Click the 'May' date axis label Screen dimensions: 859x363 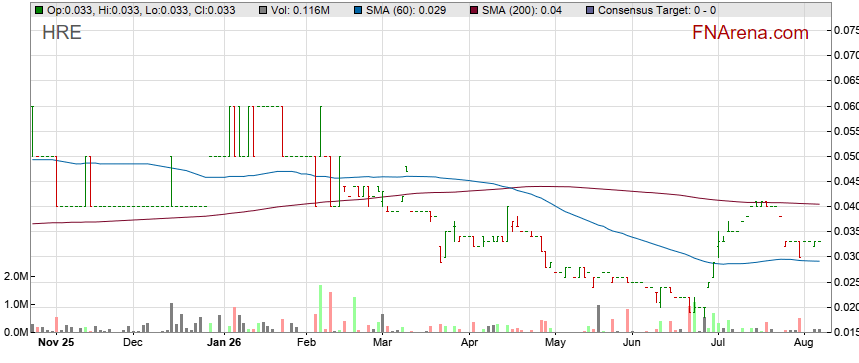[555, 343]
